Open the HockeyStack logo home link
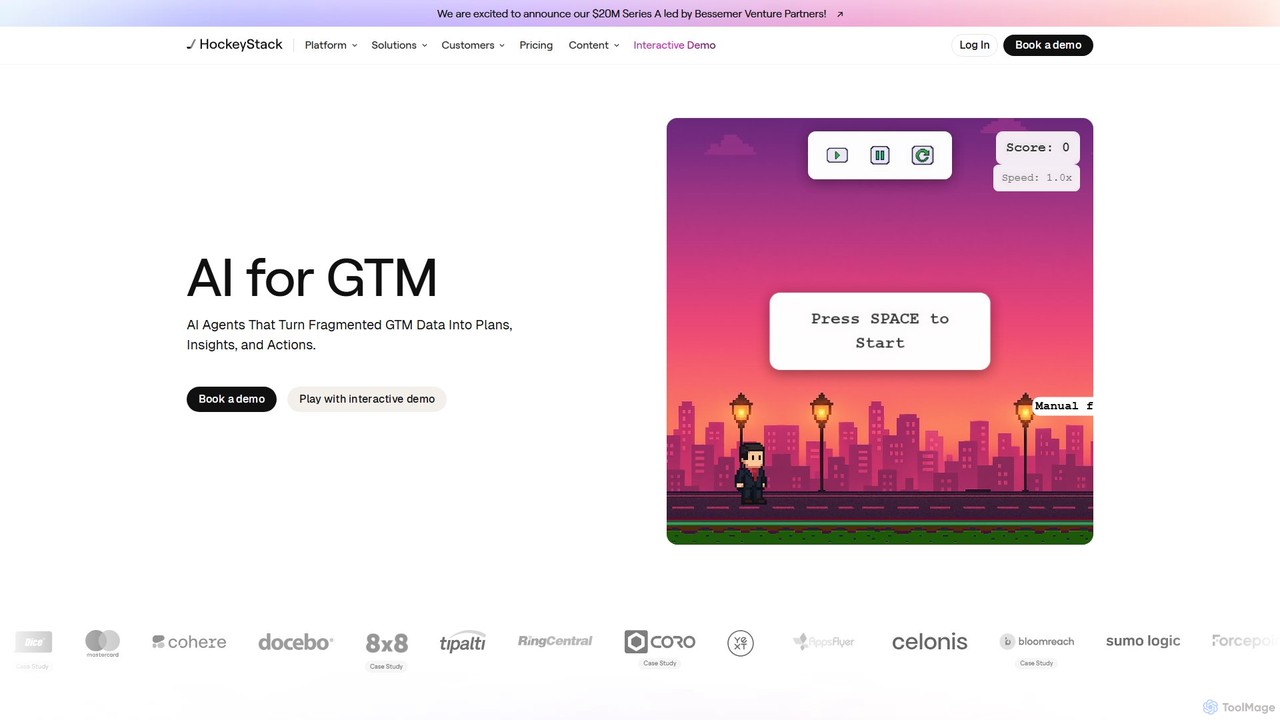Viewport: 1280px width, 720px height. (x=234, y=45)
